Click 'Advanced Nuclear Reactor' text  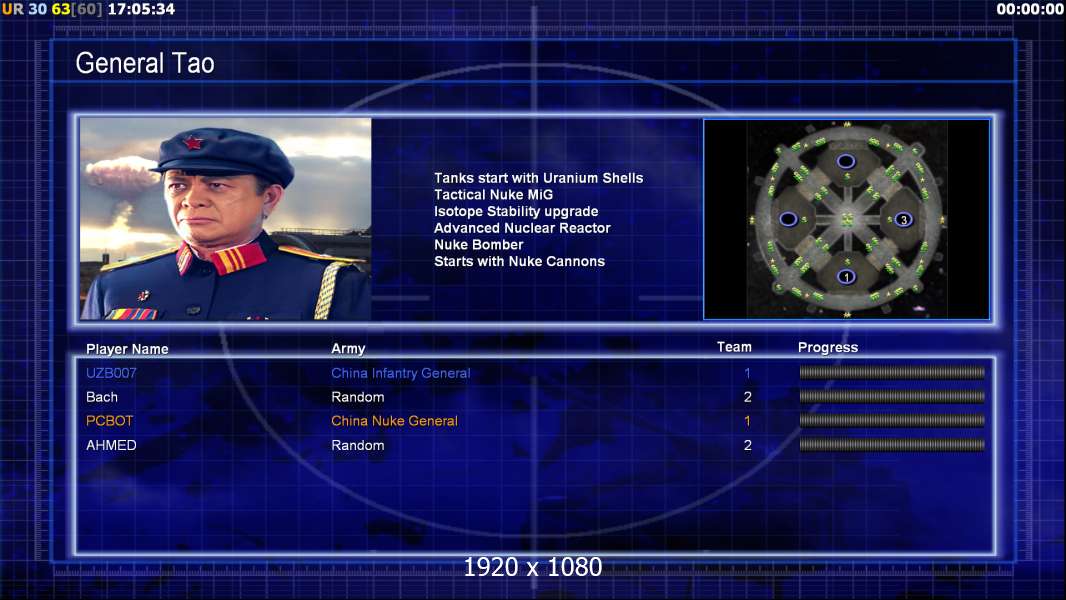522,228
